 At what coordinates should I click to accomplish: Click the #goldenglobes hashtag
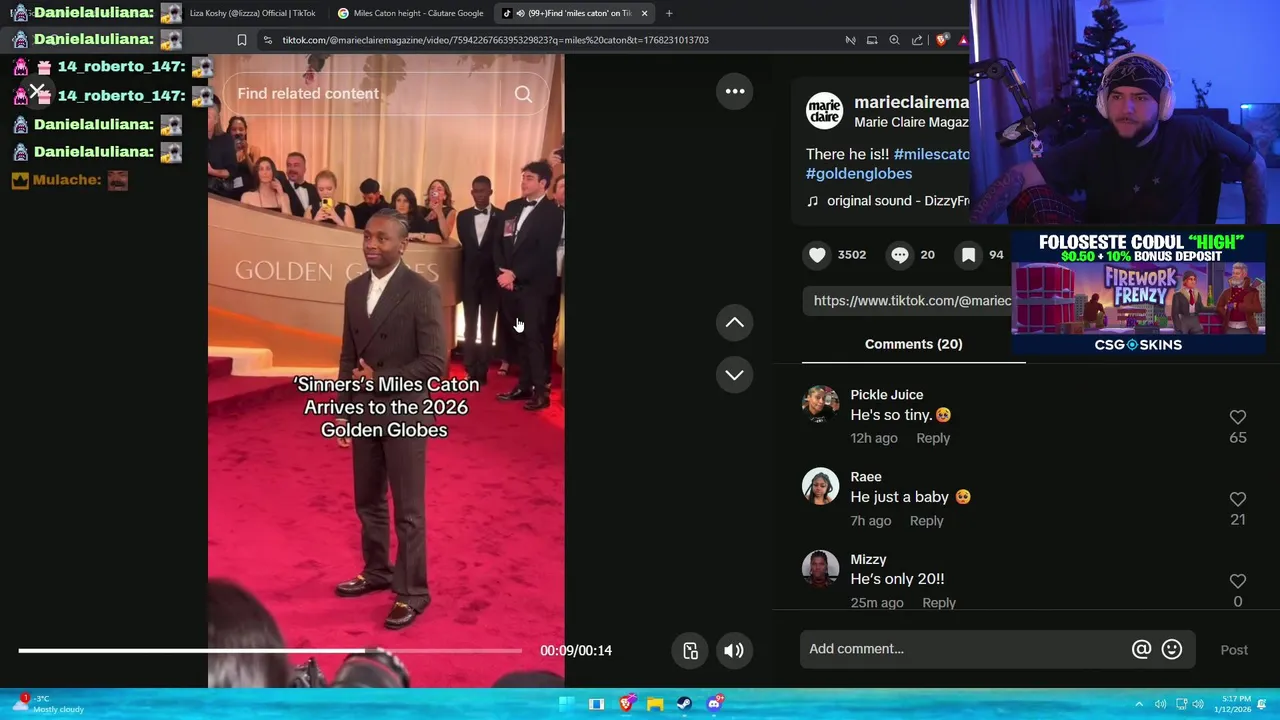tap(859, 173)
